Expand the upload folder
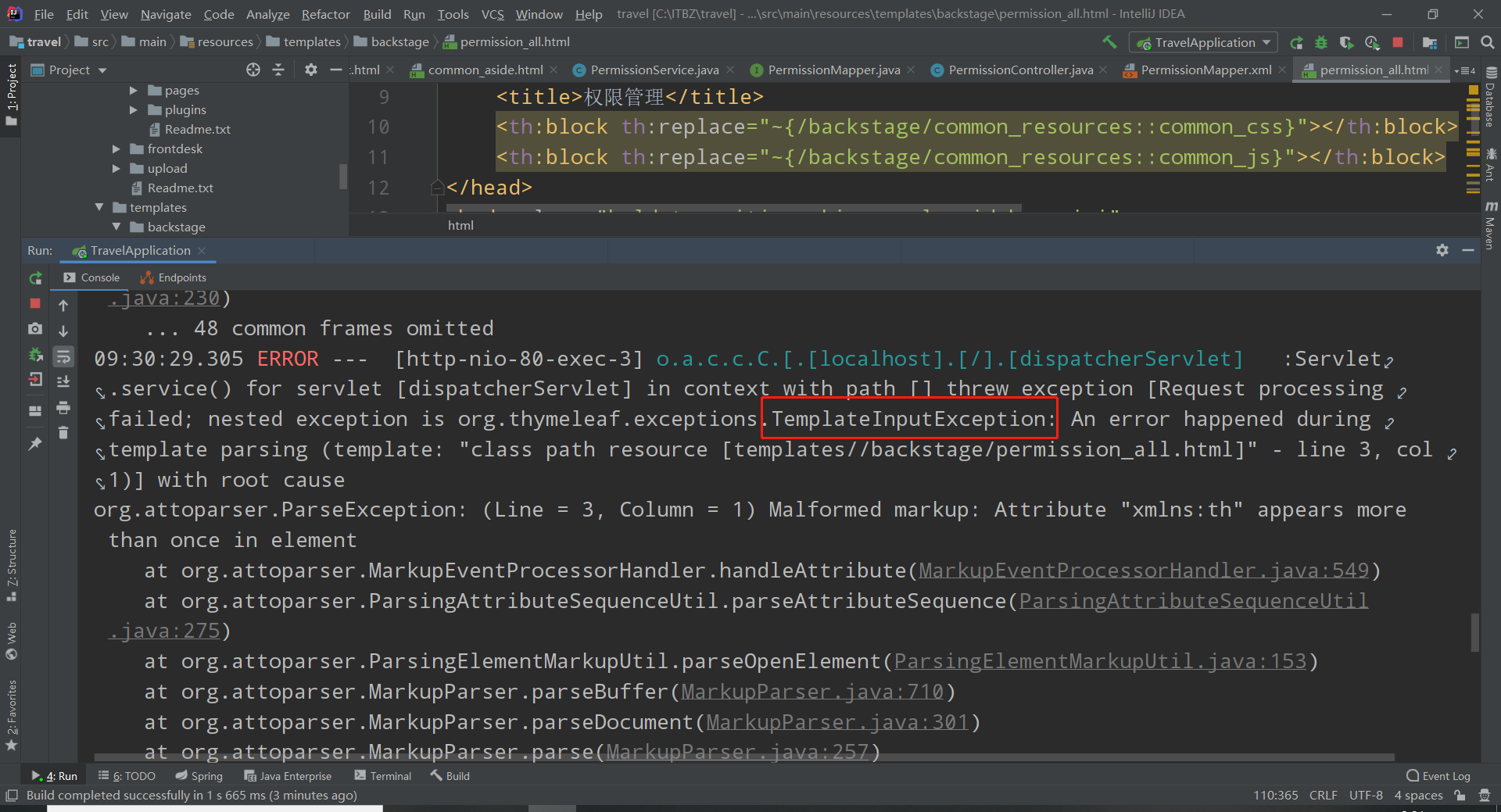 (x=116, y=168)
